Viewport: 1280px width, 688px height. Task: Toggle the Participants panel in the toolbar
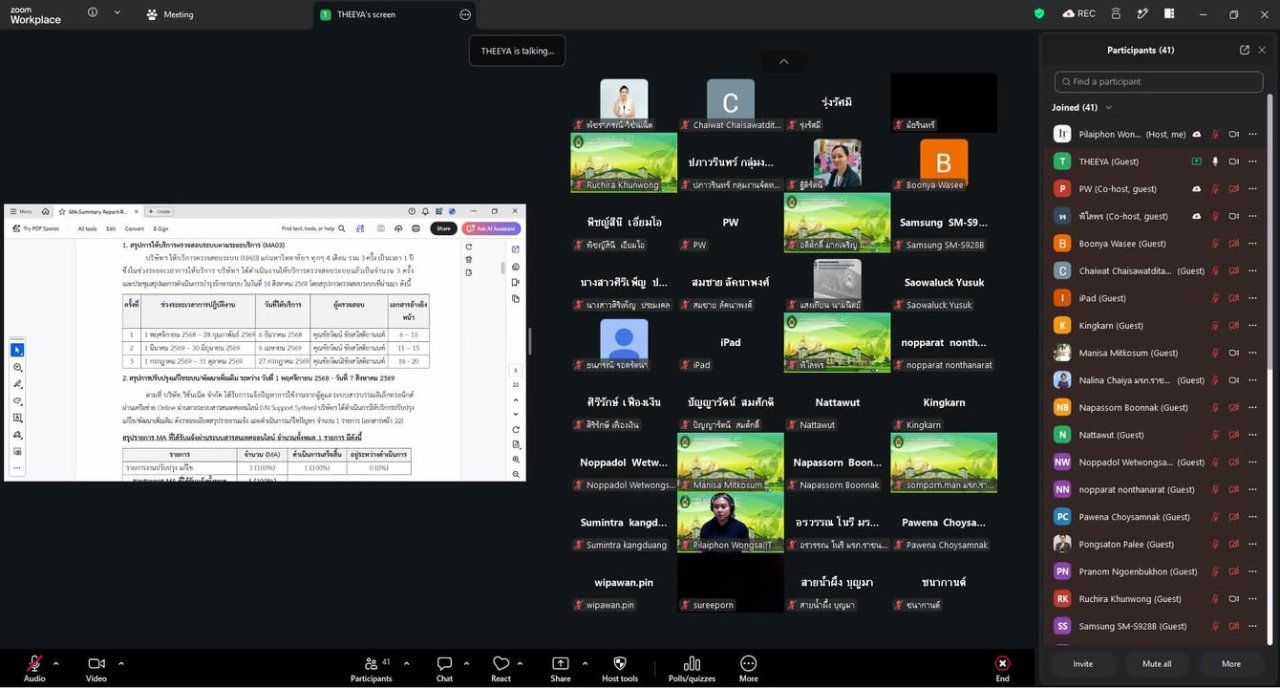pos(371,668)
